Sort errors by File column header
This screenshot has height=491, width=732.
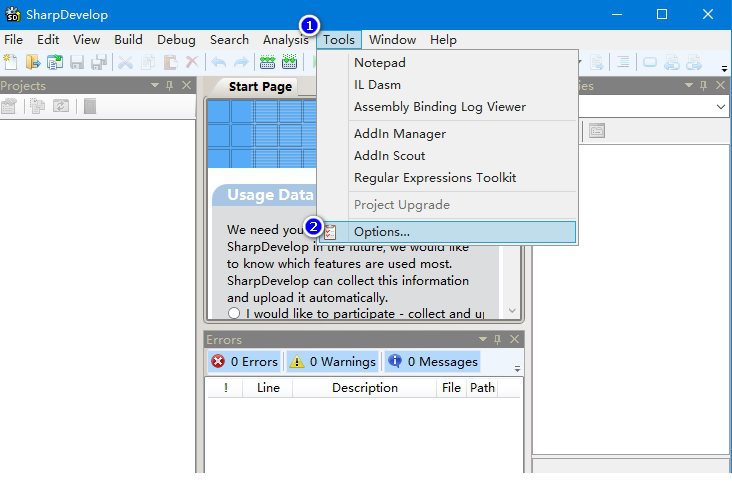(x=451, y=387)
